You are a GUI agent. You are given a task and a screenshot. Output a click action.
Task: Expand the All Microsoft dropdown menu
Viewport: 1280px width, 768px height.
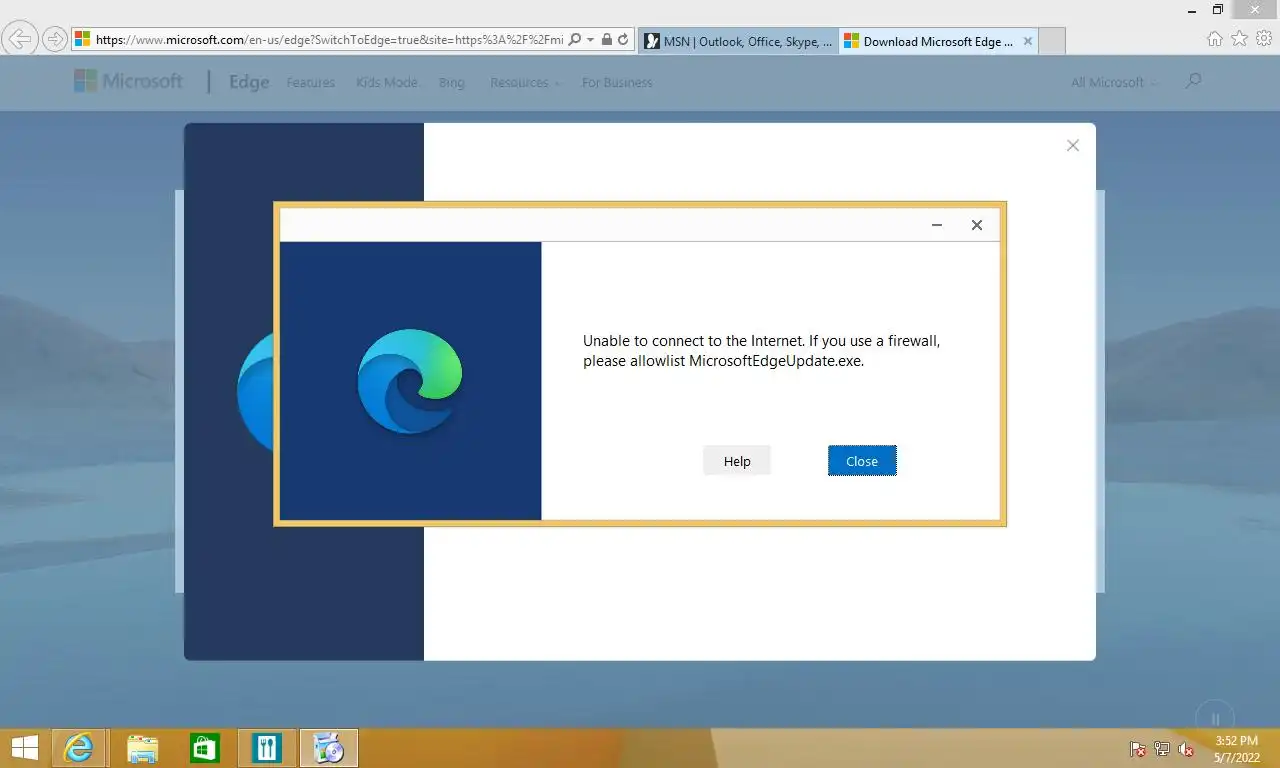click(1114, 82)
